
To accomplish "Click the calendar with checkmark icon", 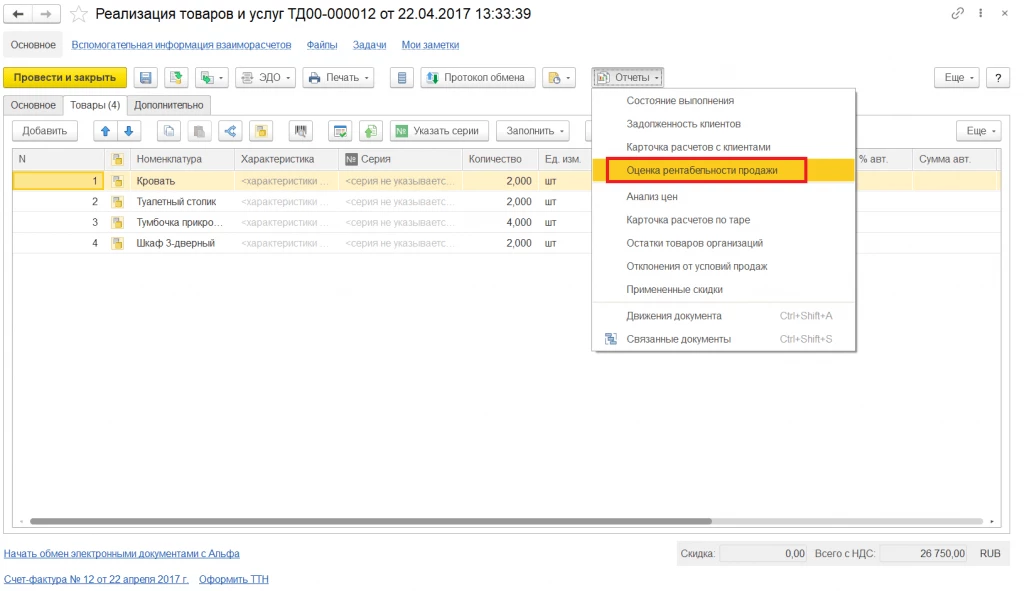I will [340, 131].
